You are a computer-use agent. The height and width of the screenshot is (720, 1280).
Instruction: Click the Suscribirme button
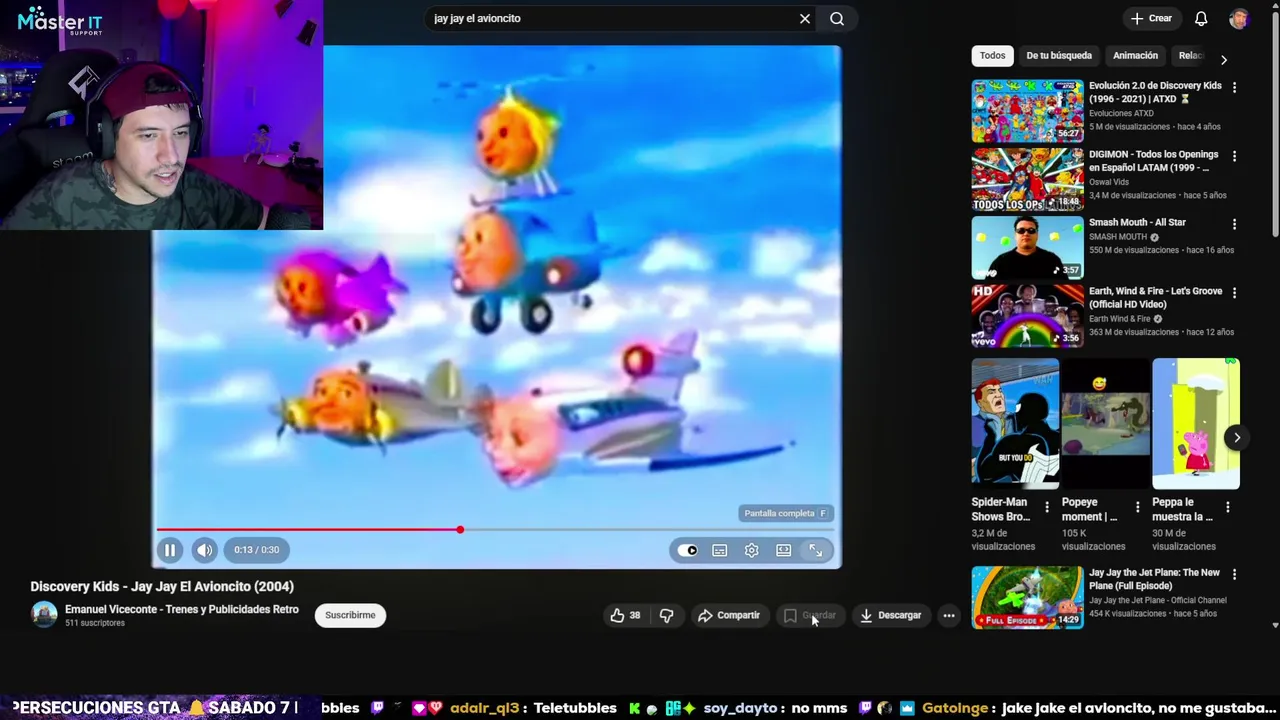(x=350, y=616)
